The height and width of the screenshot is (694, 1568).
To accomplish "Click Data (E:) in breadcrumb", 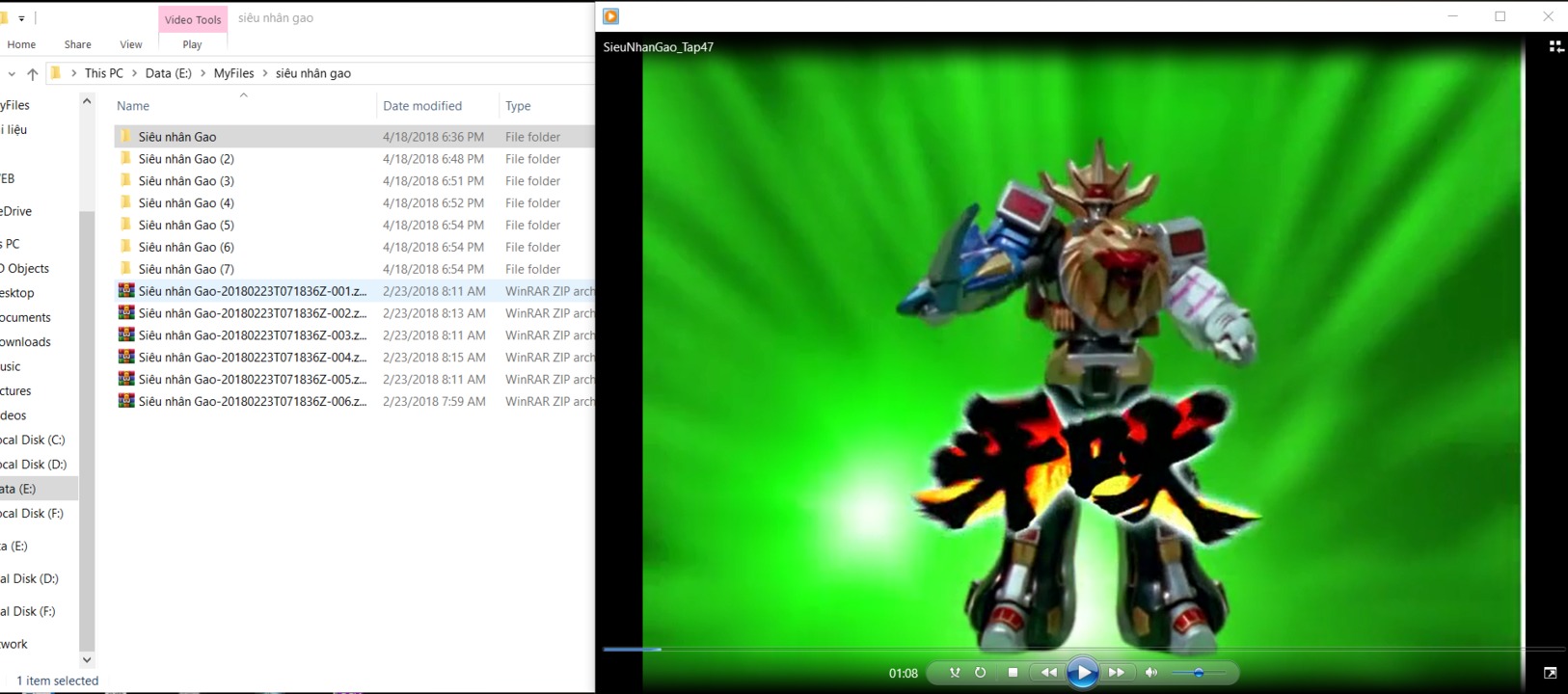I will [169, 73].
